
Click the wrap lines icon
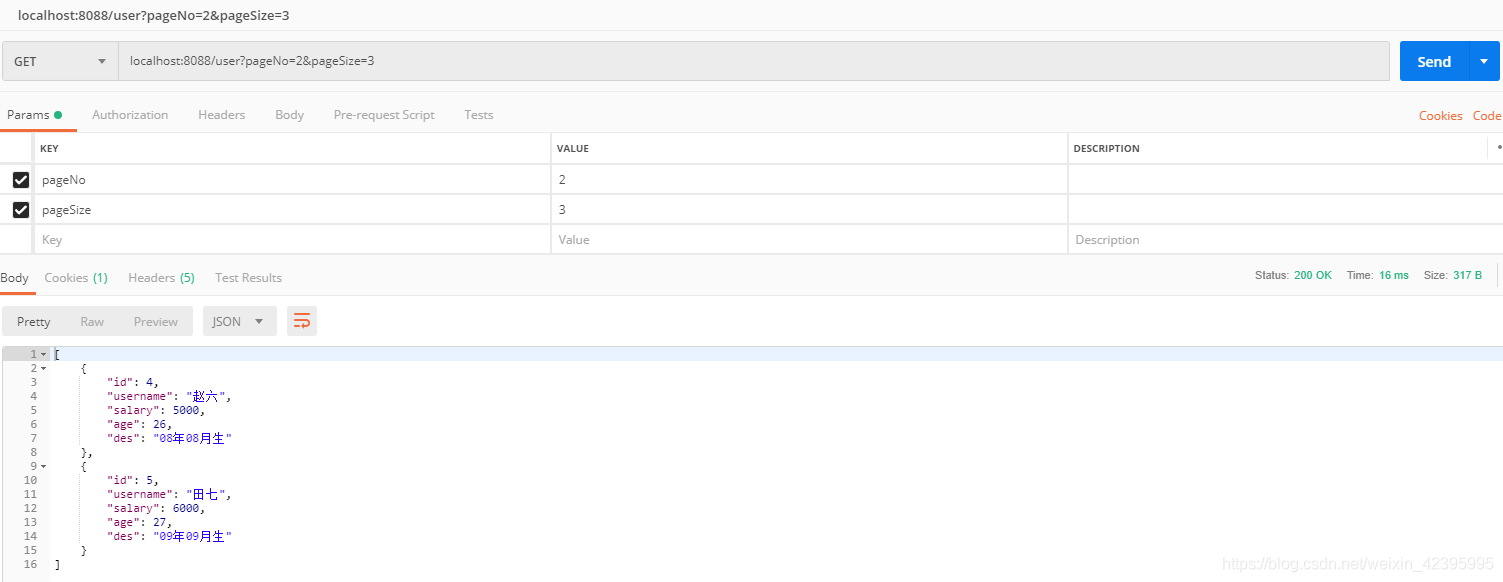coord(302,321)
